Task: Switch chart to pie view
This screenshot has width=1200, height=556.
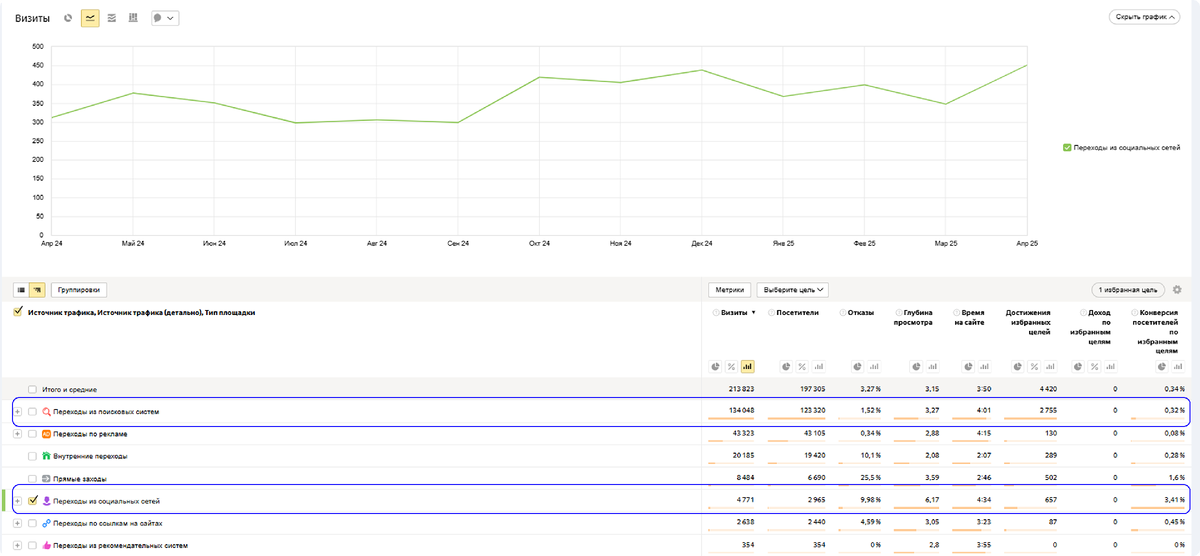Action: coord(68,18)
